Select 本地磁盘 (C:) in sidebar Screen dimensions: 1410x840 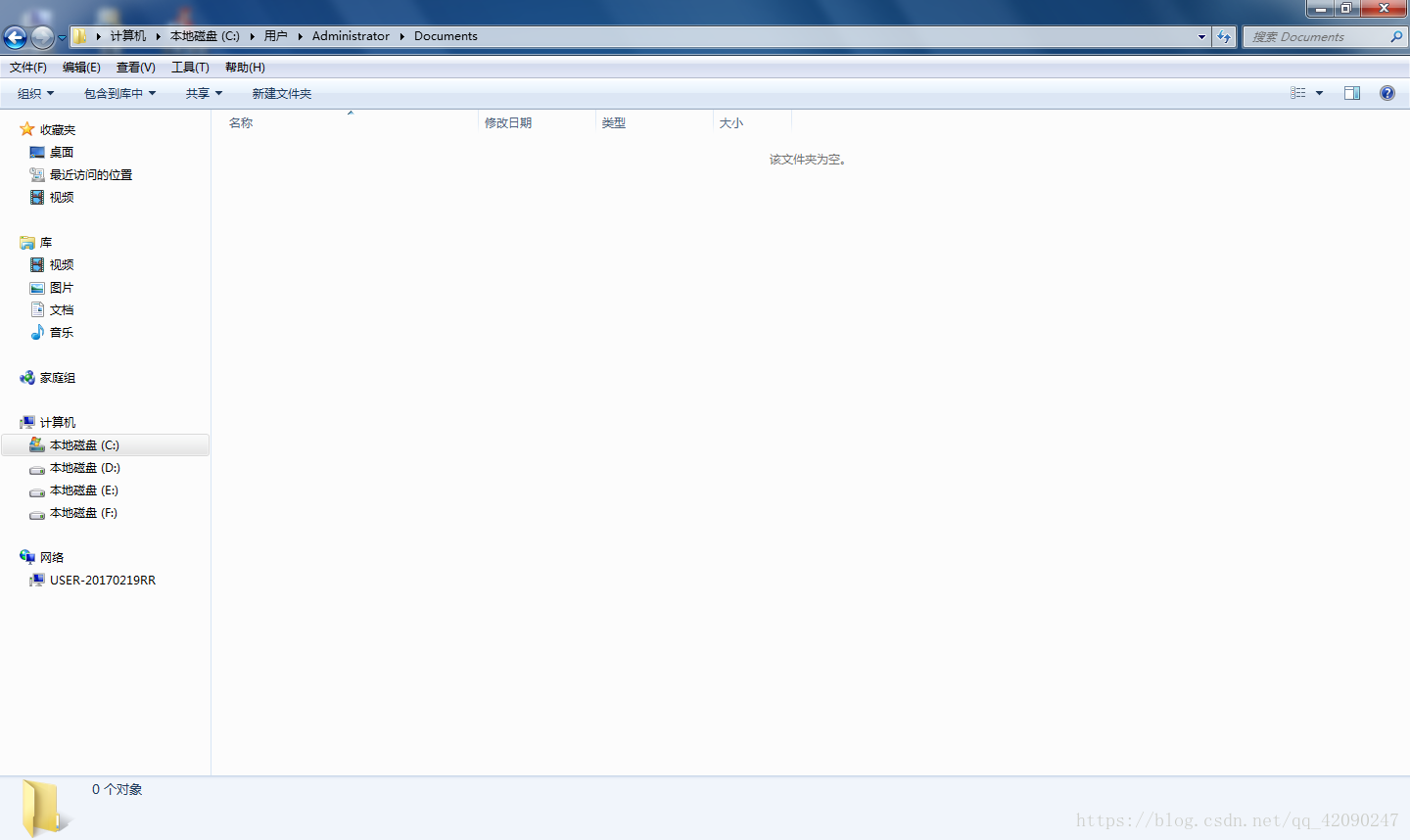106,445
